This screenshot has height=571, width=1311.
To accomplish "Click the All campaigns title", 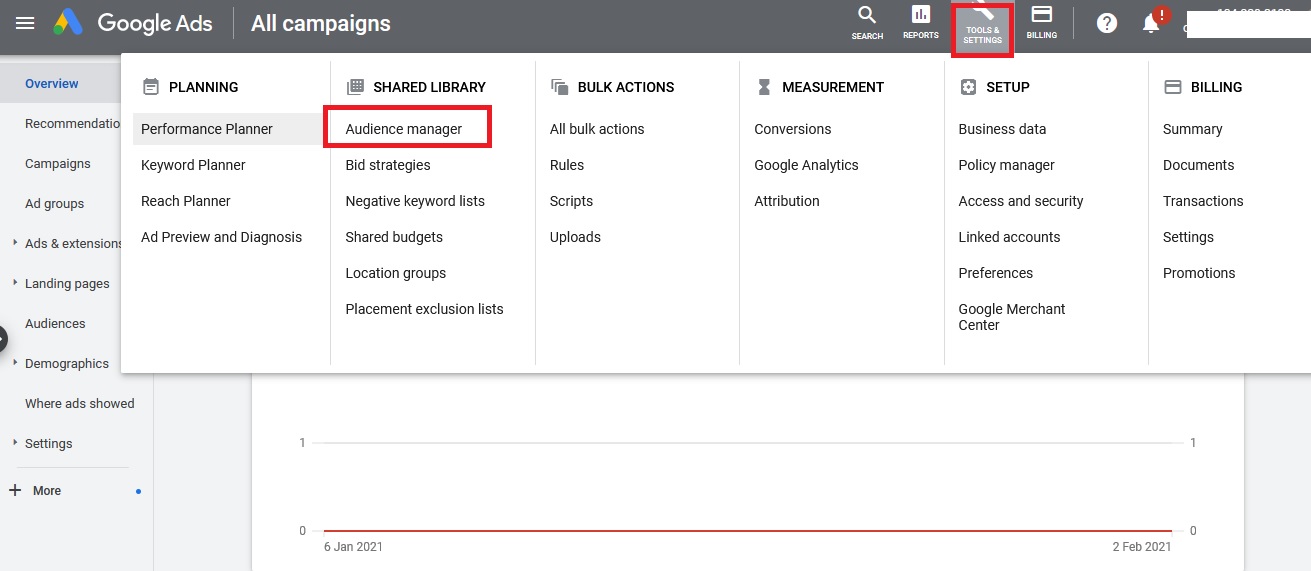I will pyautogui.click(x=321, y=23).
